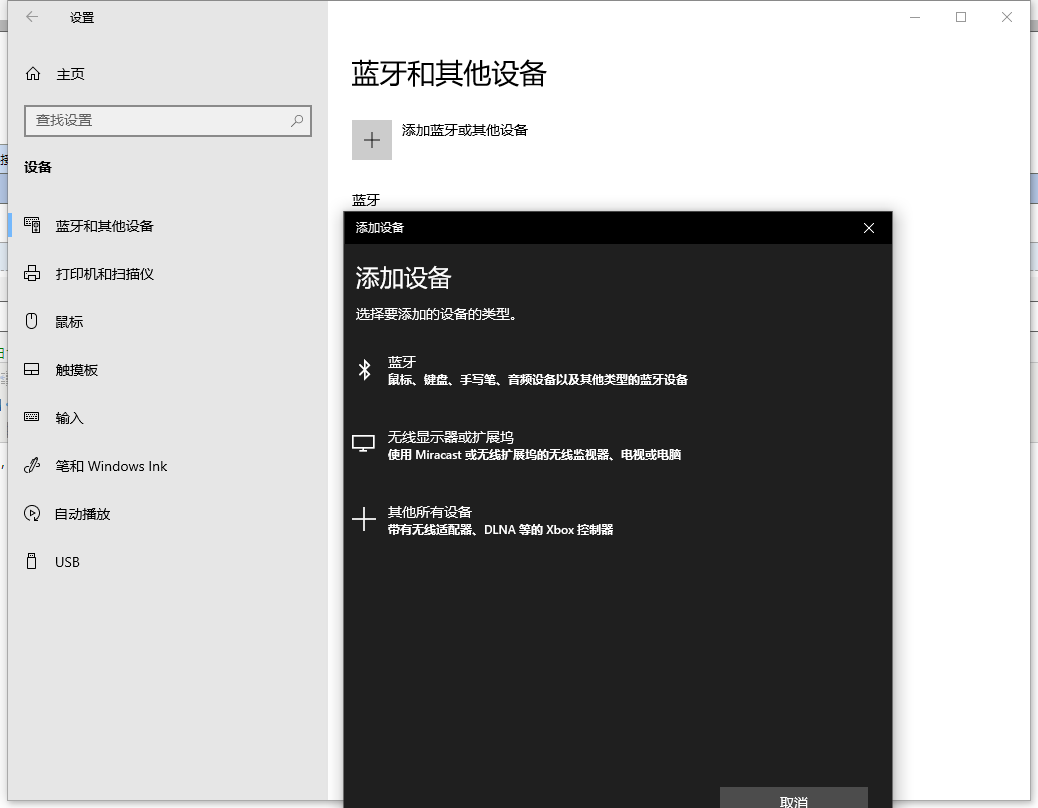Select the keyboard icon next to 输入
The width and height of the screenshot is (1038, 808).
(x=32, y=417)
